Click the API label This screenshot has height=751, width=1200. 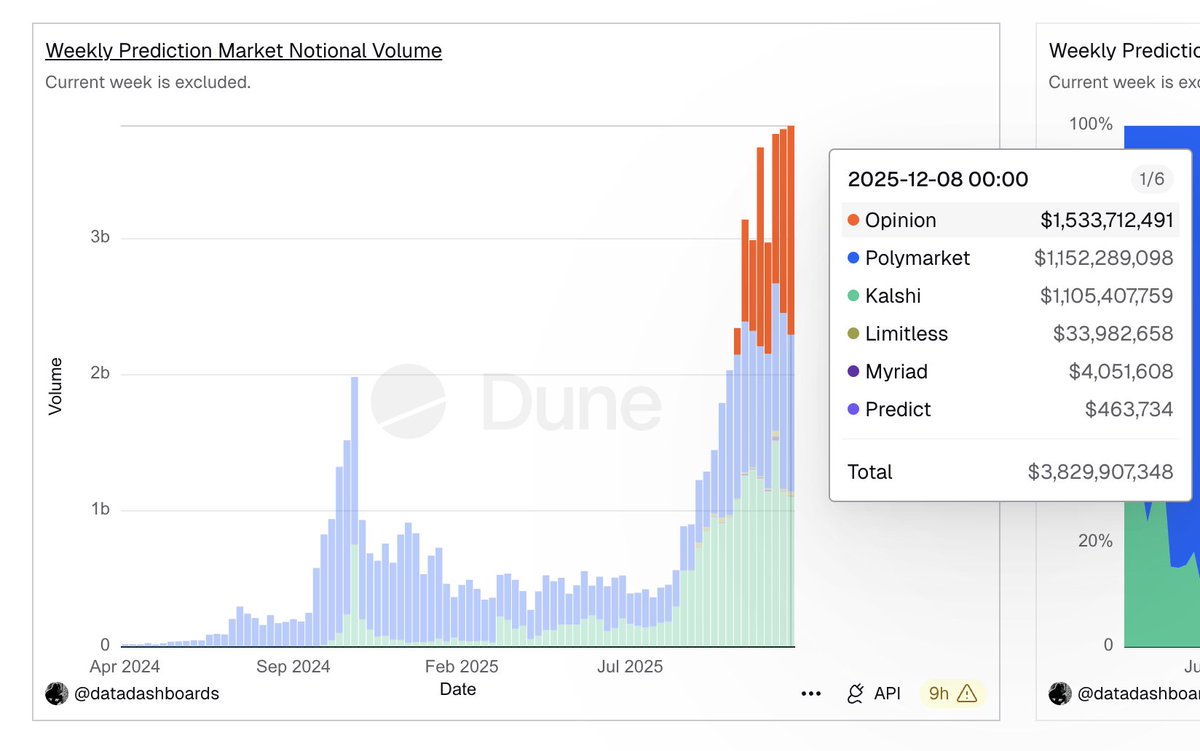point(887,693)
